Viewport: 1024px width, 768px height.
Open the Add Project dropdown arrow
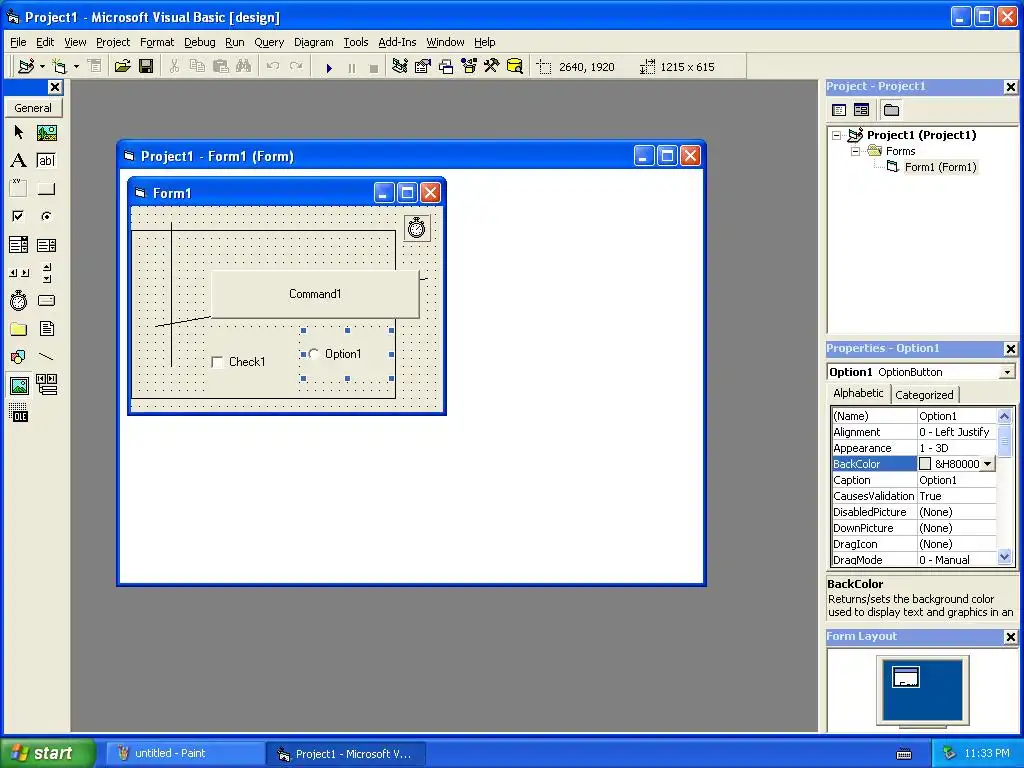42,67
